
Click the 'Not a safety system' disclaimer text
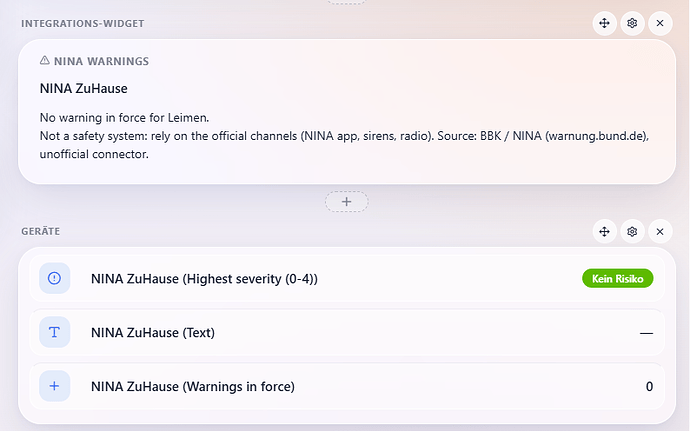click(x=344, y=145)
